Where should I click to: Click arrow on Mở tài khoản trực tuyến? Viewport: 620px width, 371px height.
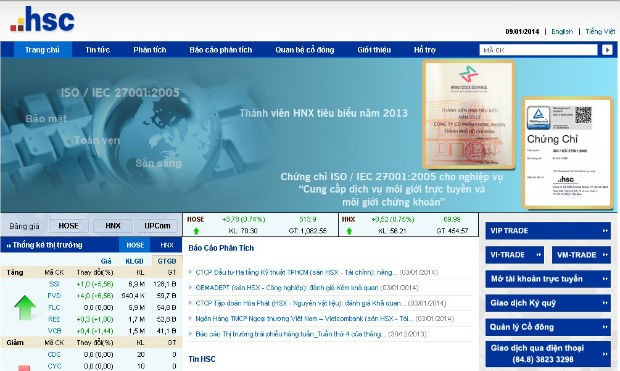[605, 279]
